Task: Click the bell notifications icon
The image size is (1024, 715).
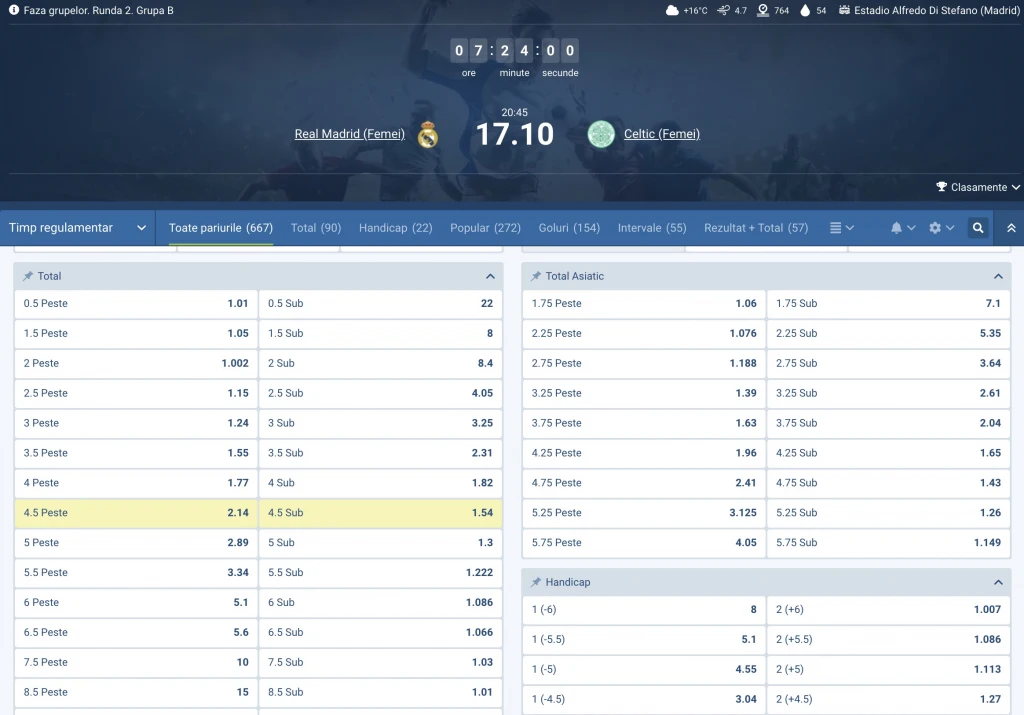Action: click(897, 228)
